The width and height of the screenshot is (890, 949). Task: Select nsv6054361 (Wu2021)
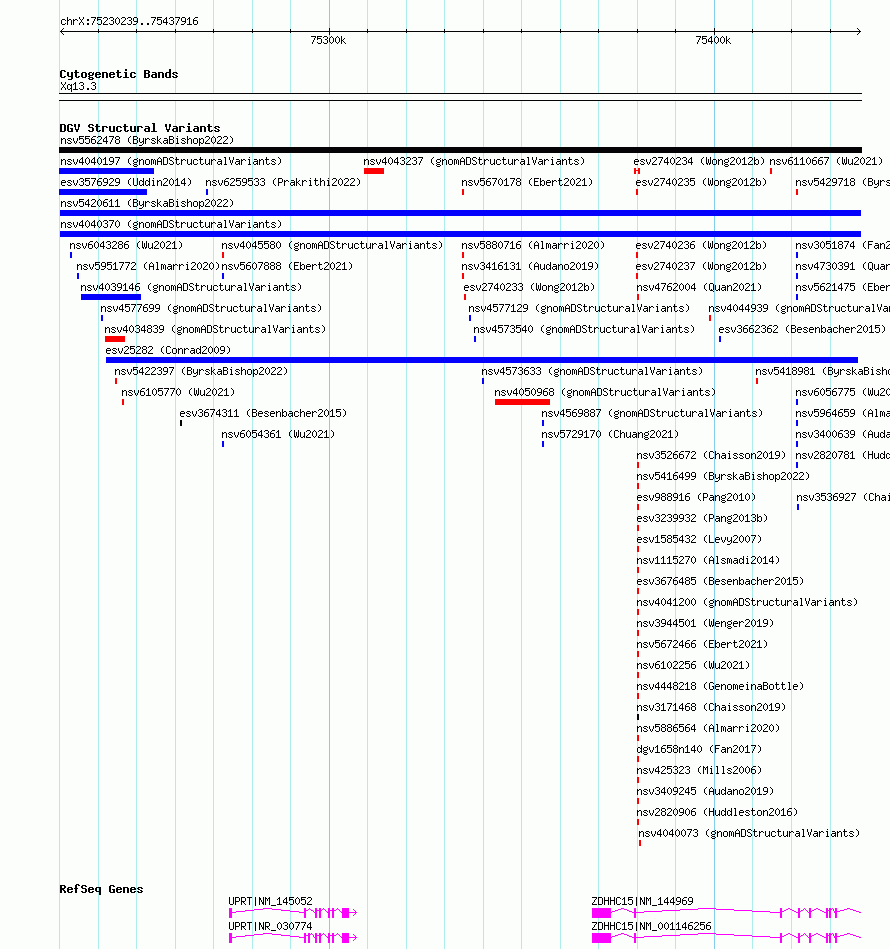278,434
